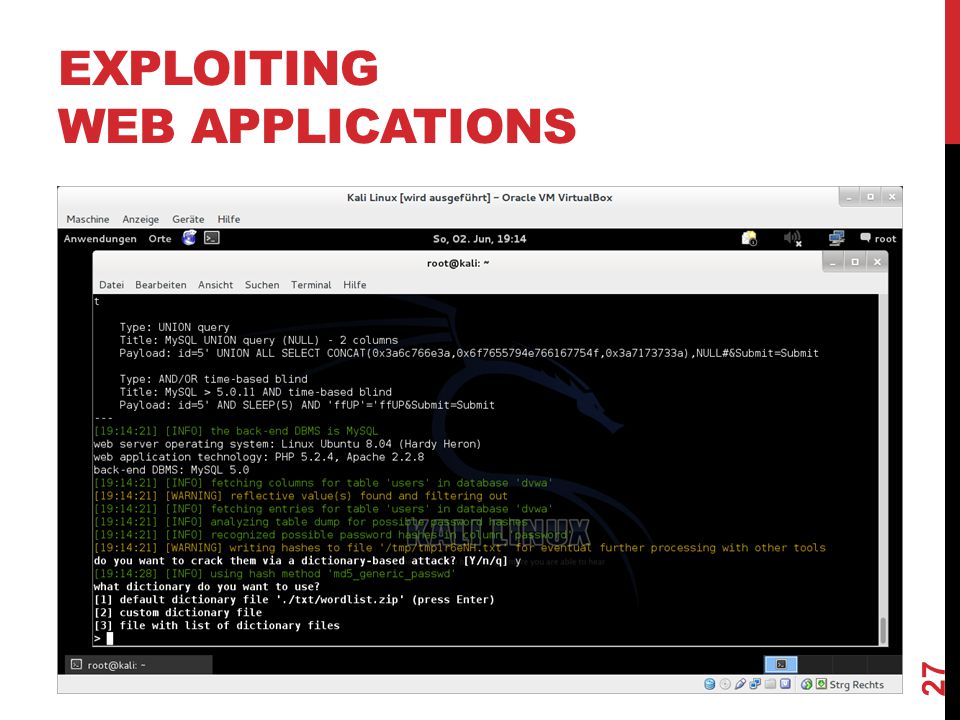Open the Maschine menu in VirtualBox
Viewport: 960px width, 720px height.
pos(88,219)
